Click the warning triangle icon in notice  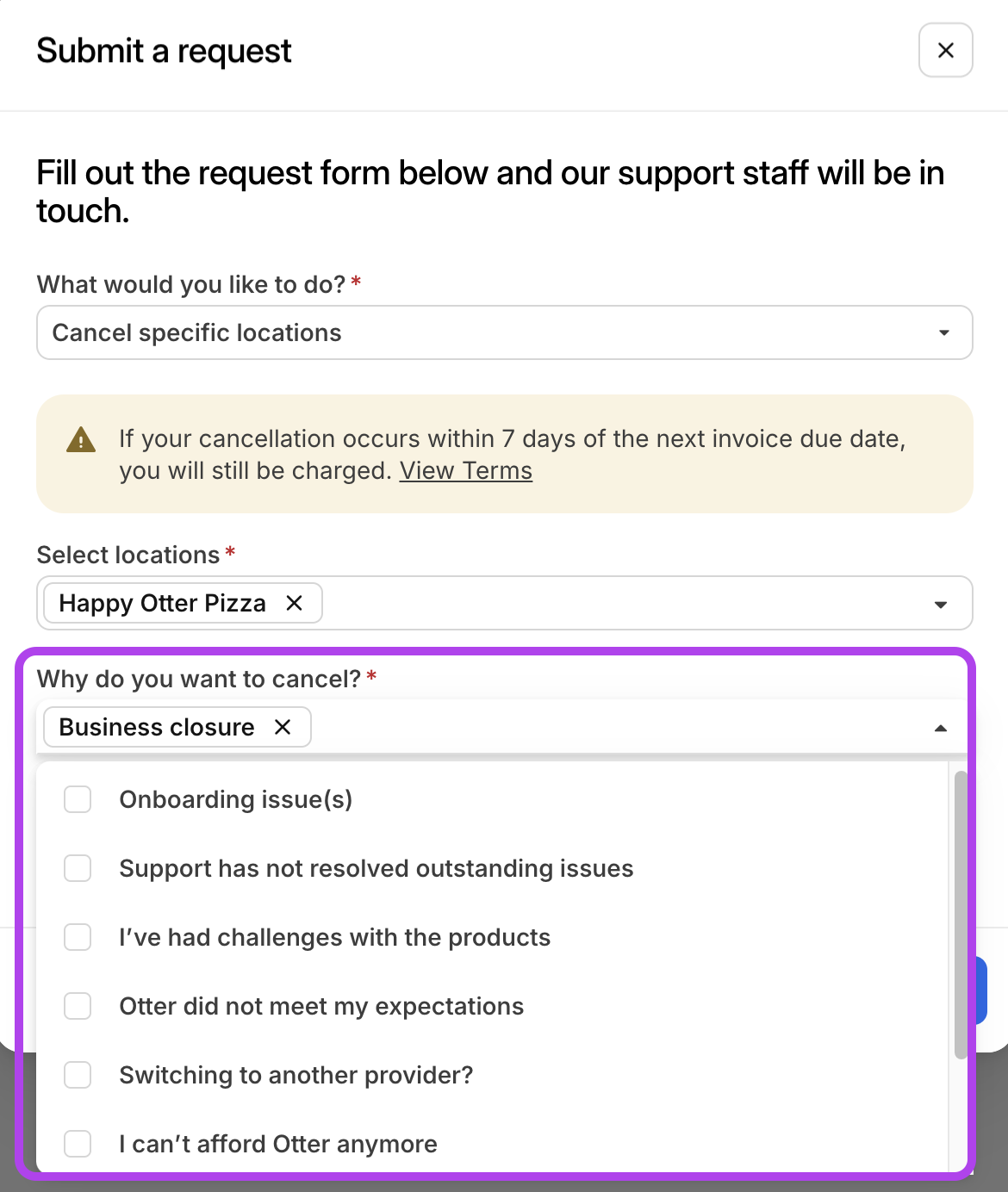click(x=81, y=440)
